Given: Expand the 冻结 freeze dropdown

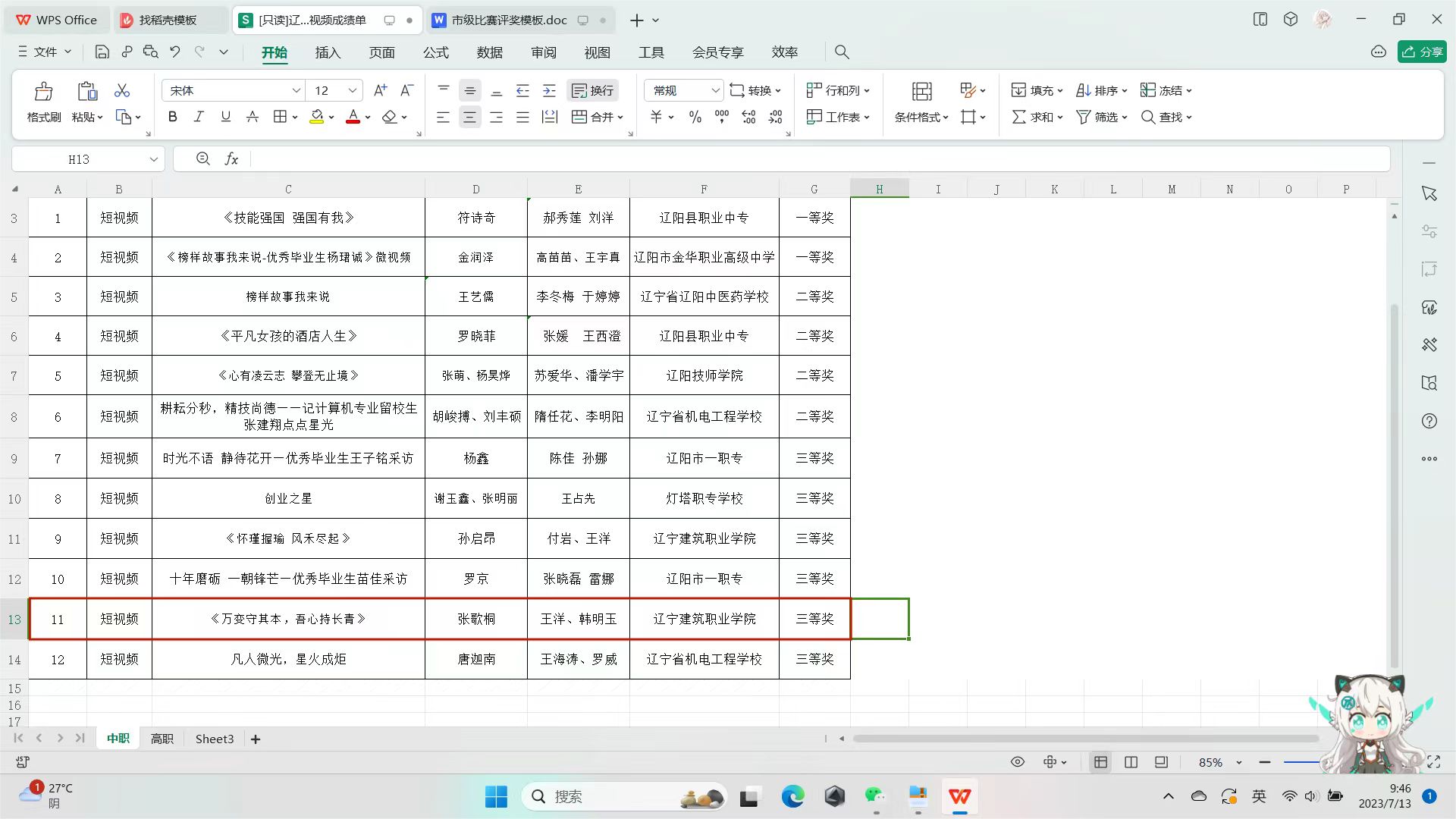Looking at the screenshot, I should (x=1189, y=90).
